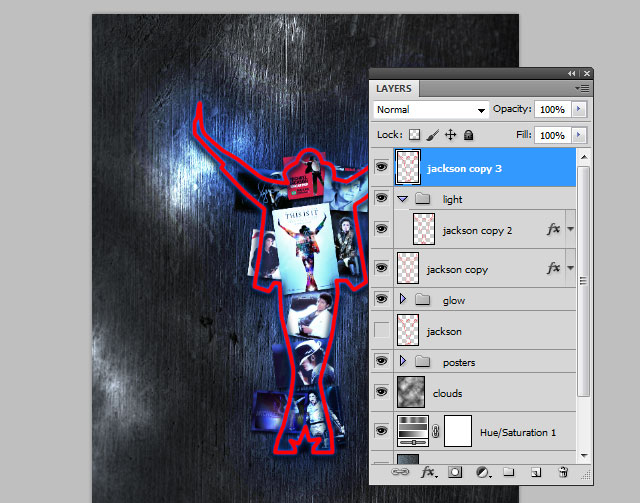Close the Layers panel with the X
This screenshot has height=503, width=640.
click(587, 73)
